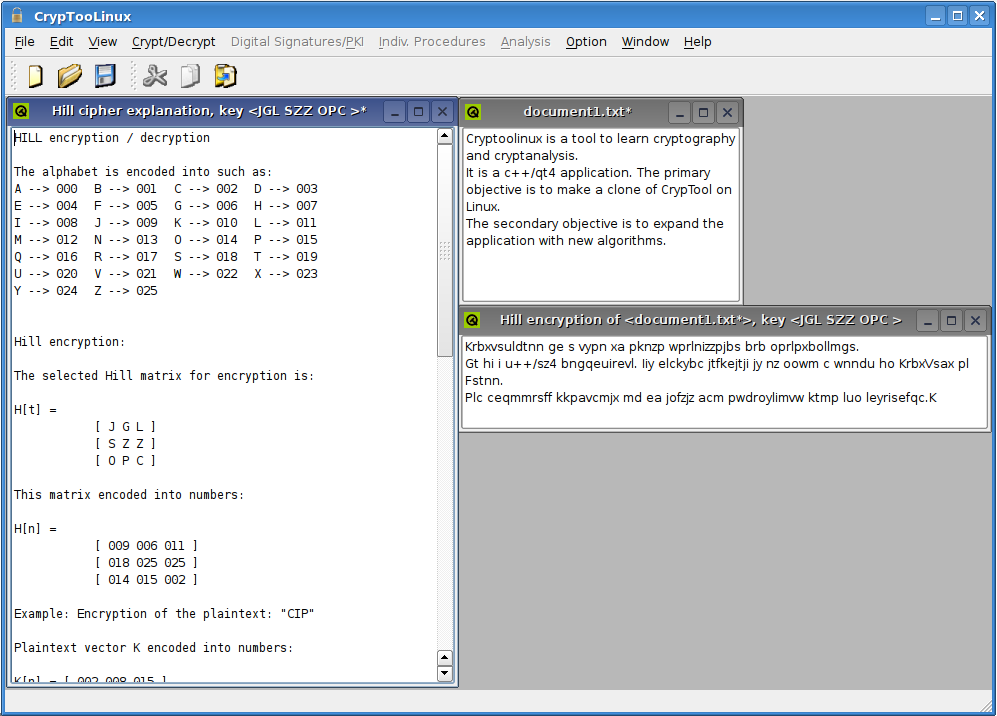Open a file with the folder icon

(69, 76)
